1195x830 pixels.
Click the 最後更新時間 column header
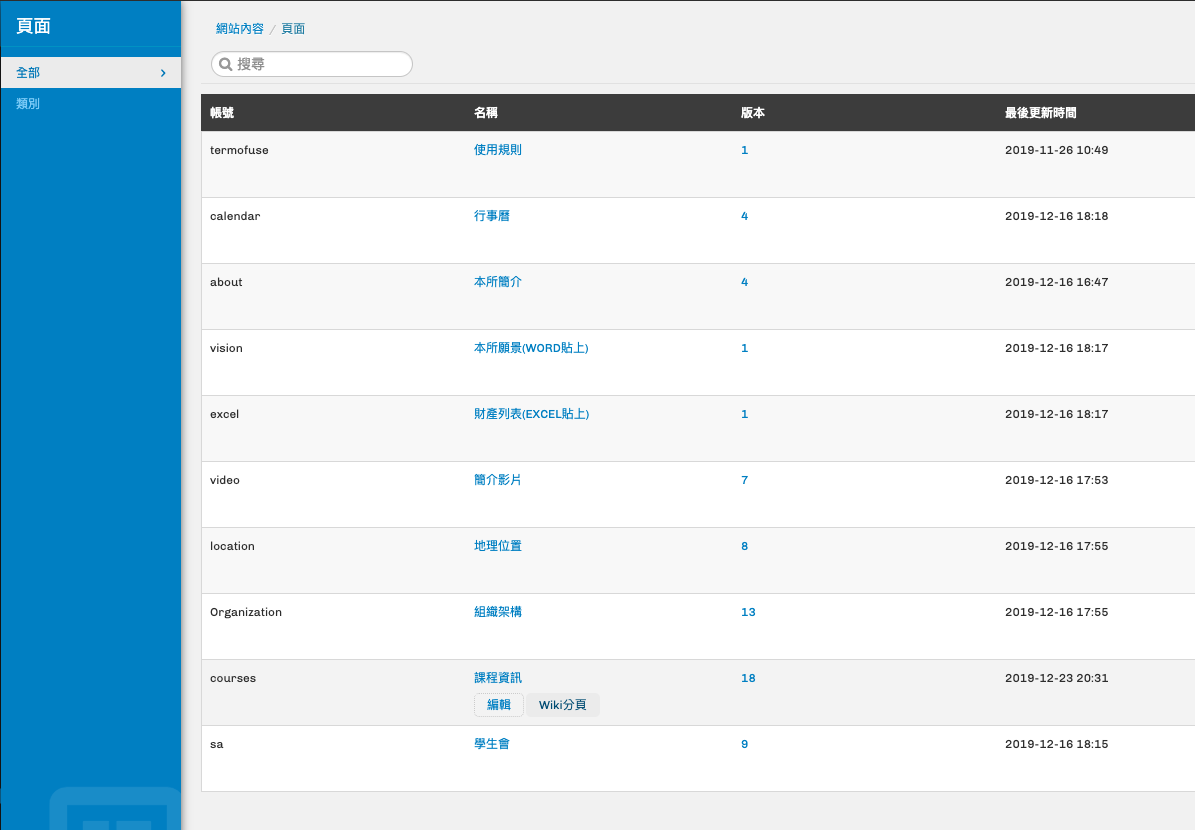[x=1040, y=113]
